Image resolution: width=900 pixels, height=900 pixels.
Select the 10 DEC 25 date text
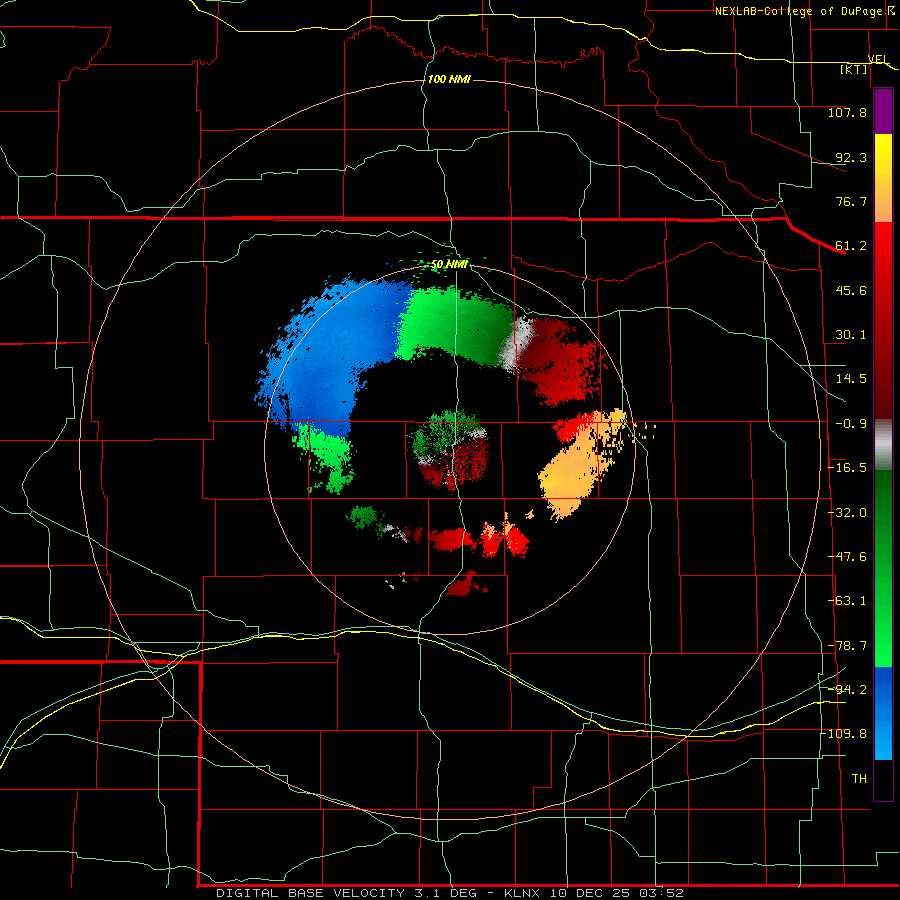(589, 893)
